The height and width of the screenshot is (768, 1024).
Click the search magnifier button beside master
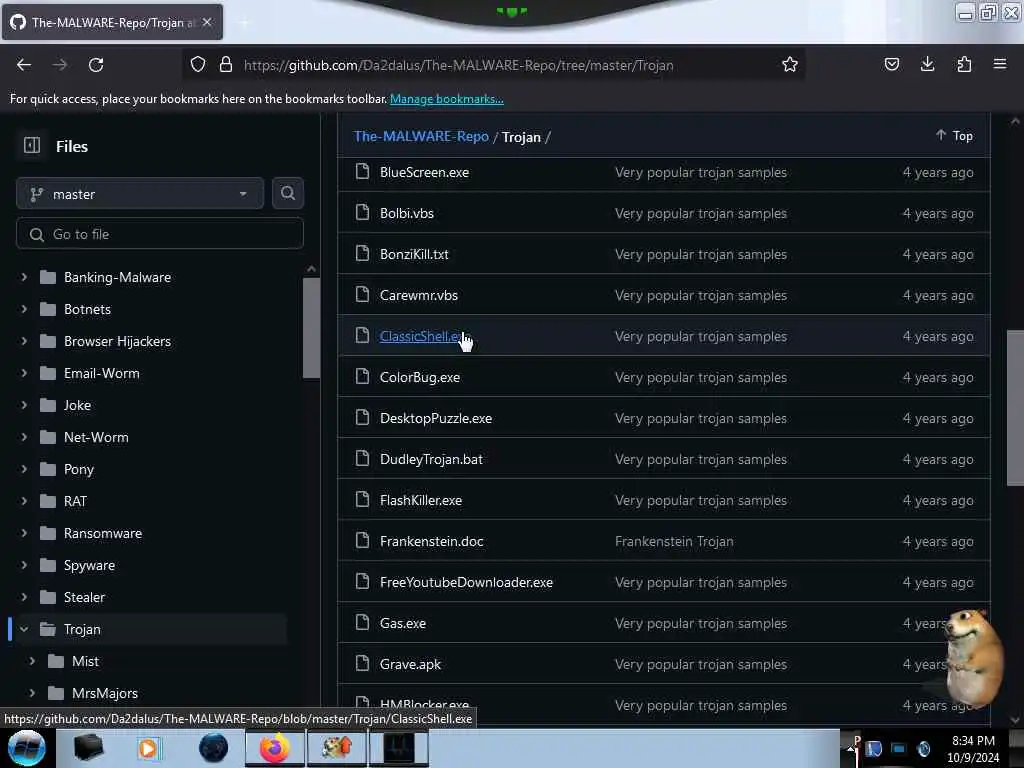(x=287, y=193)
